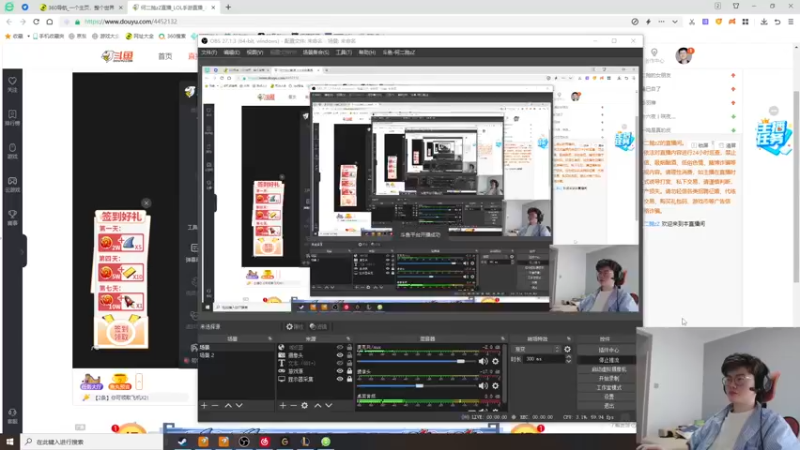Adjust 摄像头 channel volume slider
The image size is (800, 450).
tap(417, 386)
